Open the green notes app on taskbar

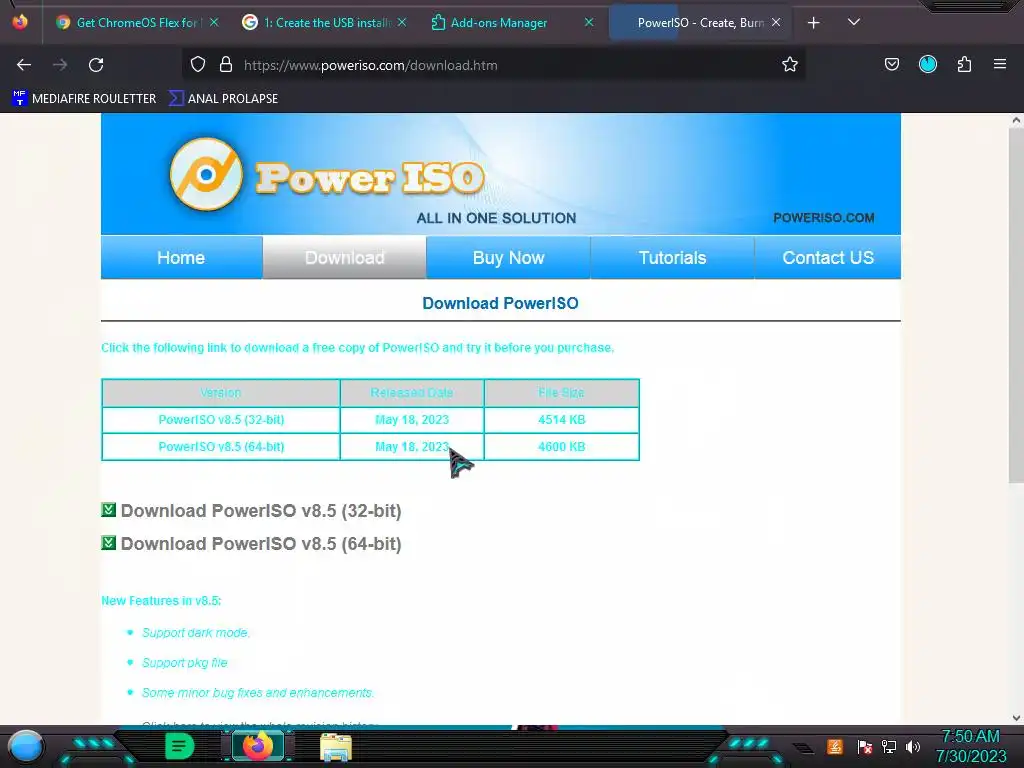pyautogui.click(x=180, y=746)
